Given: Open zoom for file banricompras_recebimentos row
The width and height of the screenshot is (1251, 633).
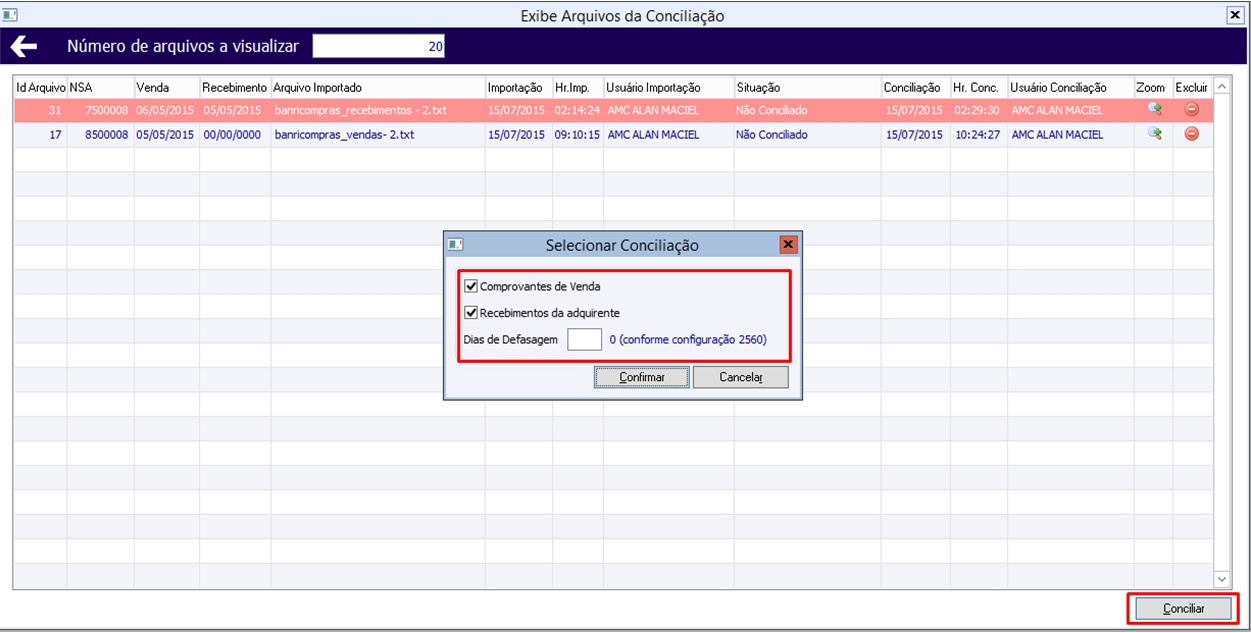Looking at the screenshot, I should [1155, 110].
